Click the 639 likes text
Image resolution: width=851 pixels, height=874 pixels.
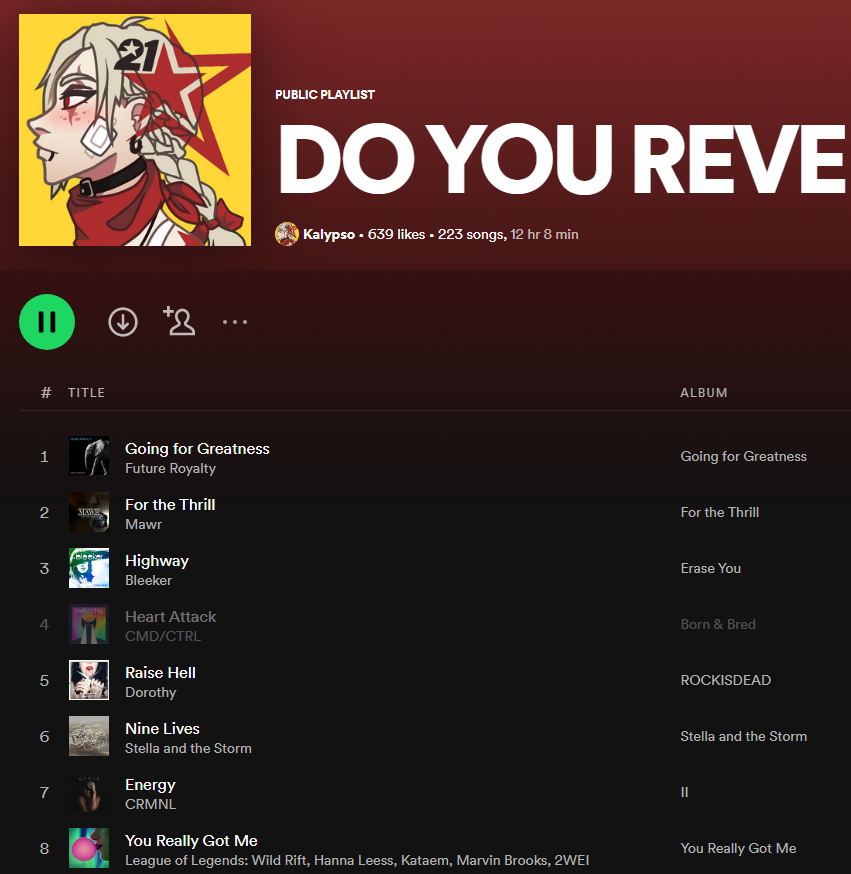396,234
